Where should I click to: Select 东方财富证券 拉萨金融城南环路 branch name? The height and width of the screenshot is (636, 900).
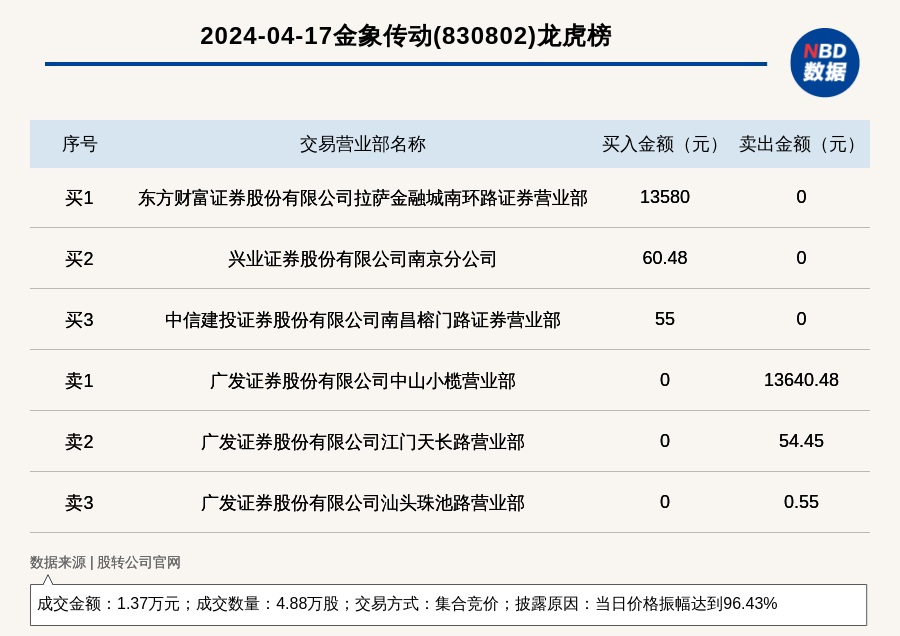(363, 198)
